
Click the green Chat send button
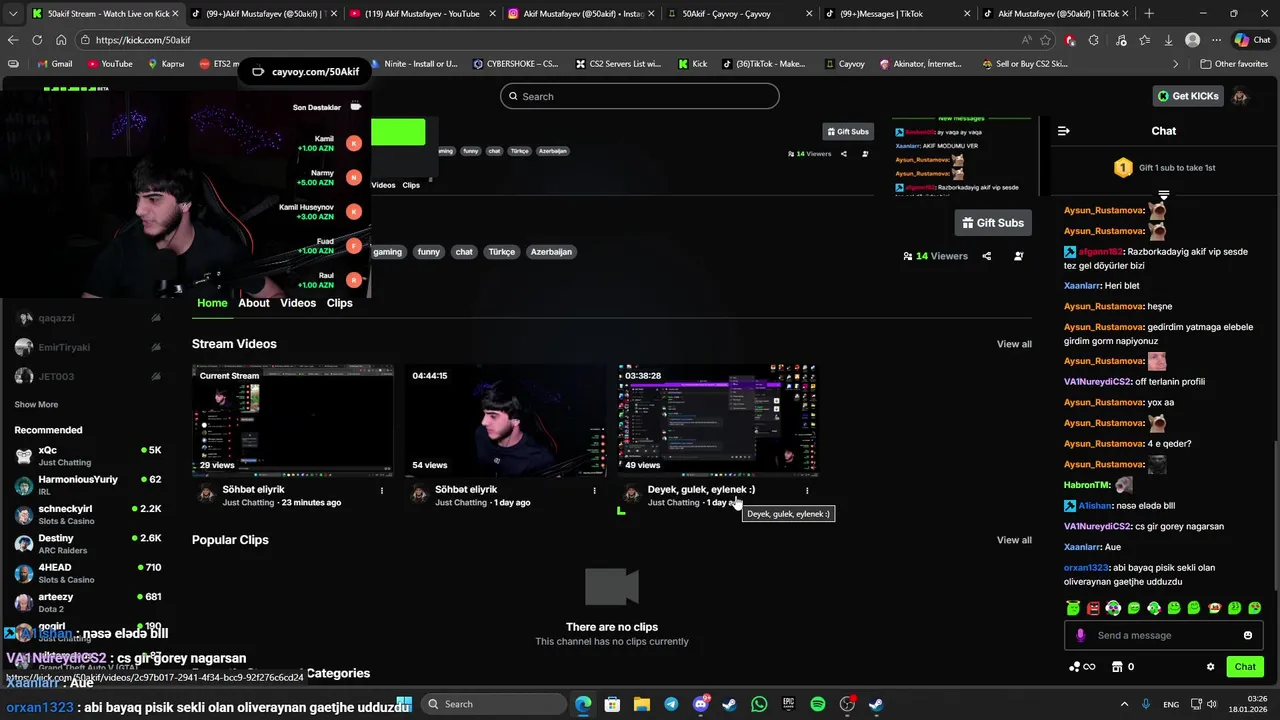pyautogui.click(x=1245, y=667)
